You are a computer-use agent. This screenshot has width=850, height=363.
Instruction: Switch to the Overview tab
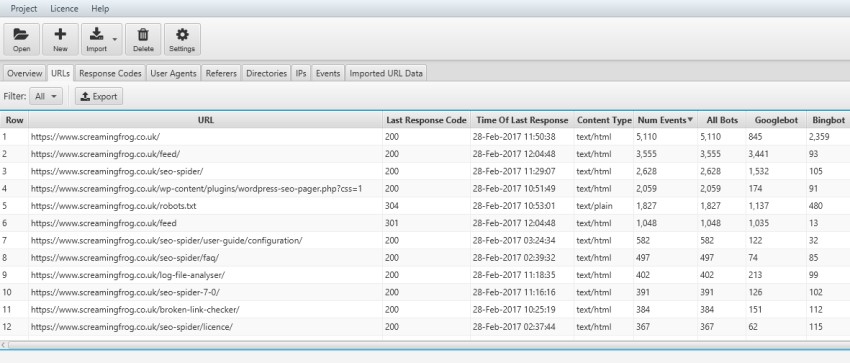tap(24, 73)
